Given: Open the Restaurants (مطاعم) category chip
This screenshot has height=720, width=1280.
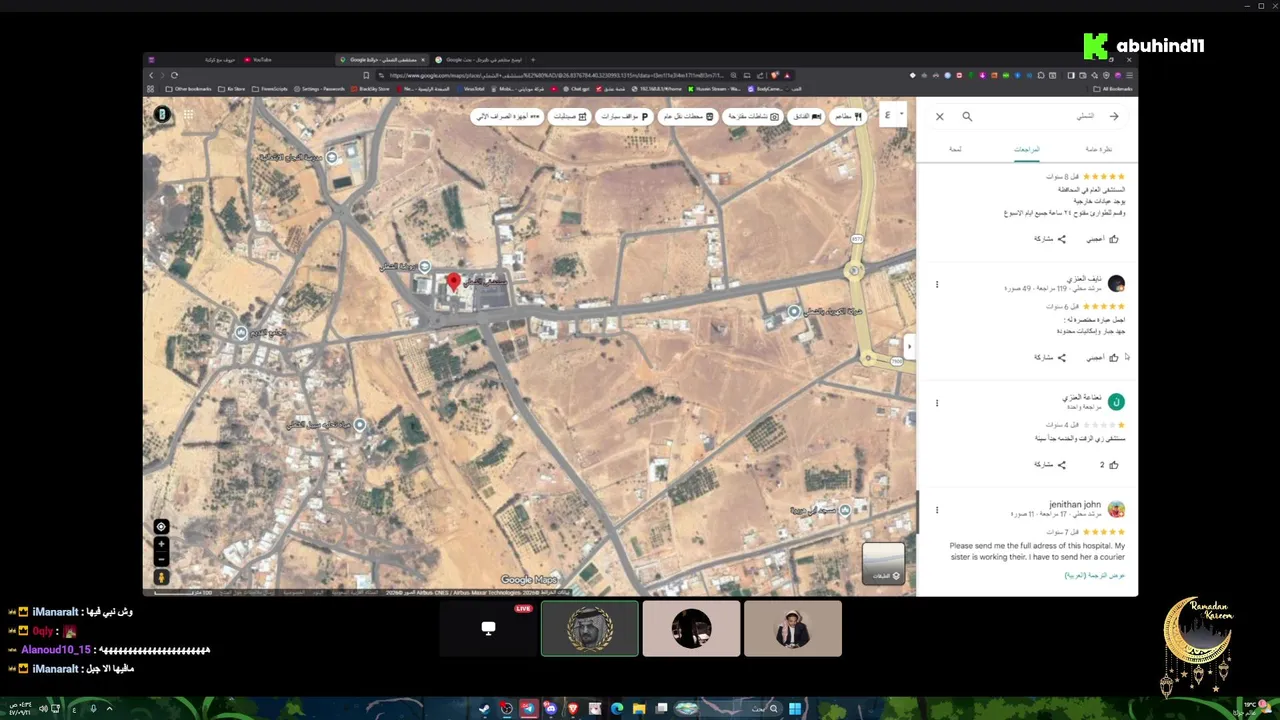Looking at the screenshot, I should coord(848,116).
